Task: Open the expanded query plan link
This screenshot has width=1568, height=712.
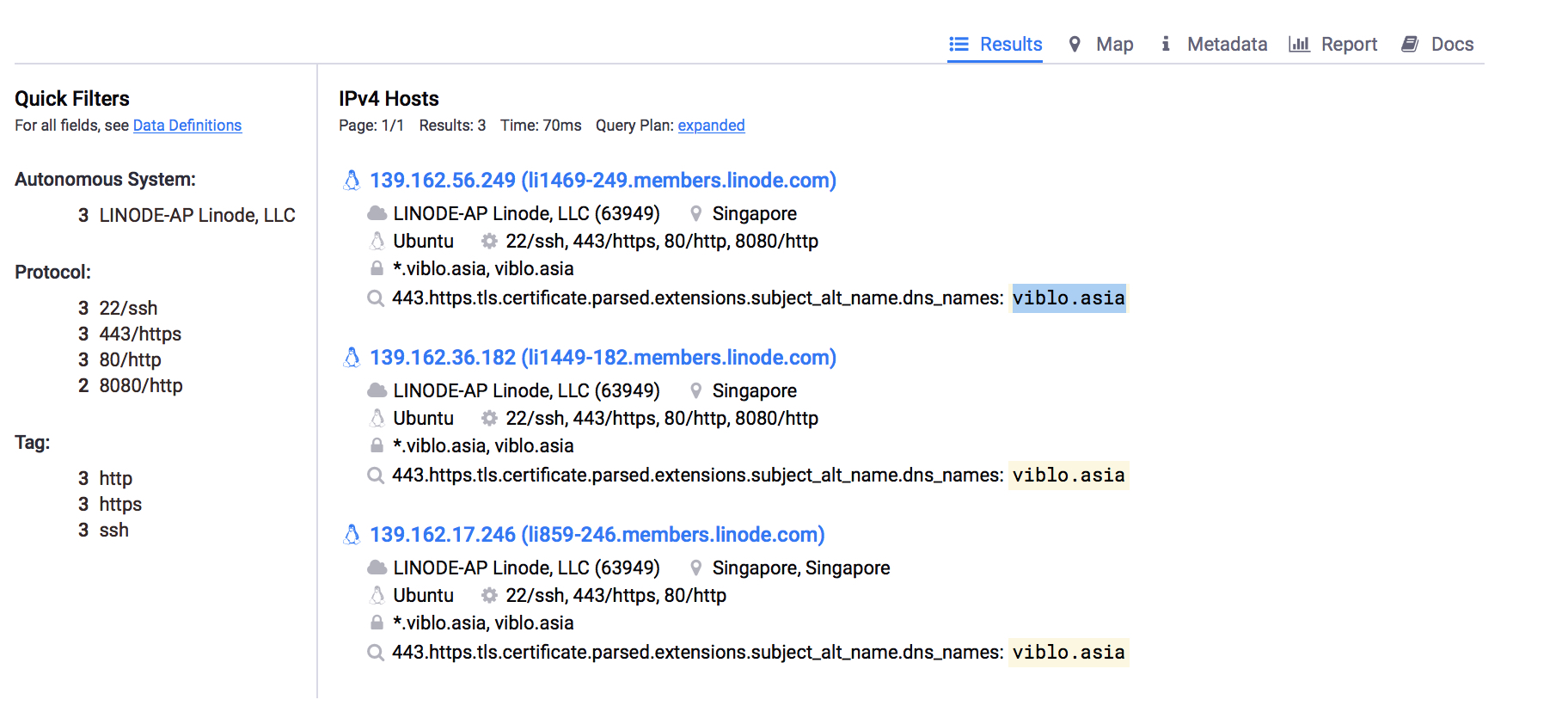Action: click(x=711, y=126)
